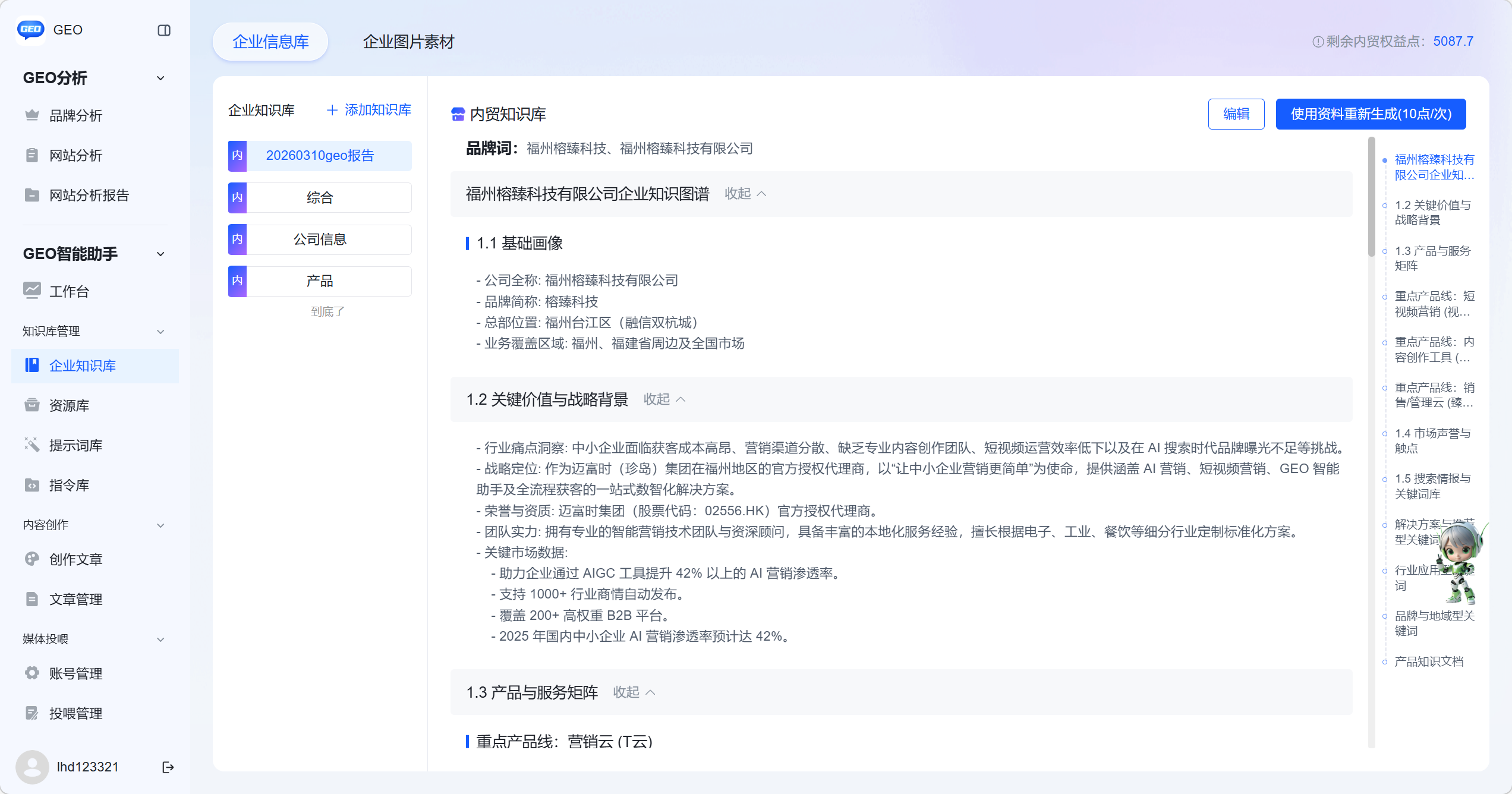Viewport: 1512px width, 794px height.
Task: Open 网站分析报告 folder icon item
Action: 32,195
